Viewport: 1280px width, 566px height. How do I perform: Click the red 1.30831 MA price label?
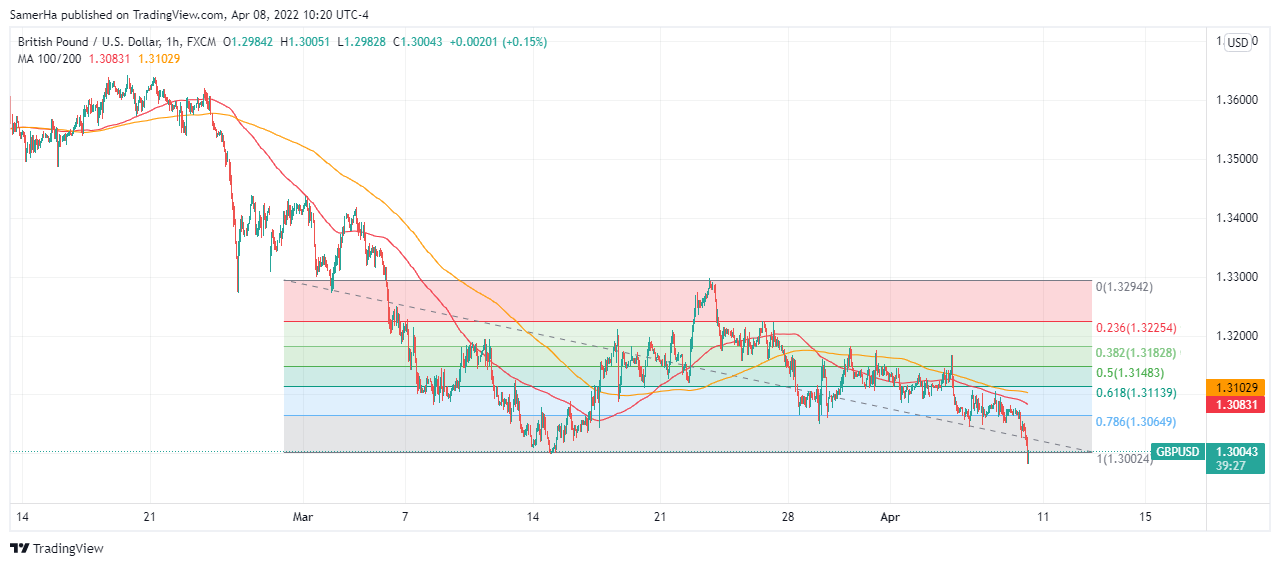[1238, 404]
